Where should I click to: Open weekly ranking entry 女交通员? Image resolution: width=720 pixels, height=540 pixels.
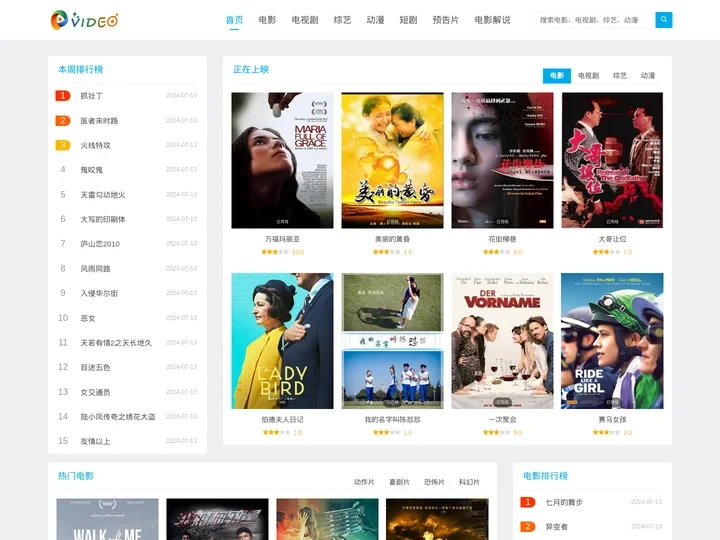pos(96,392)
